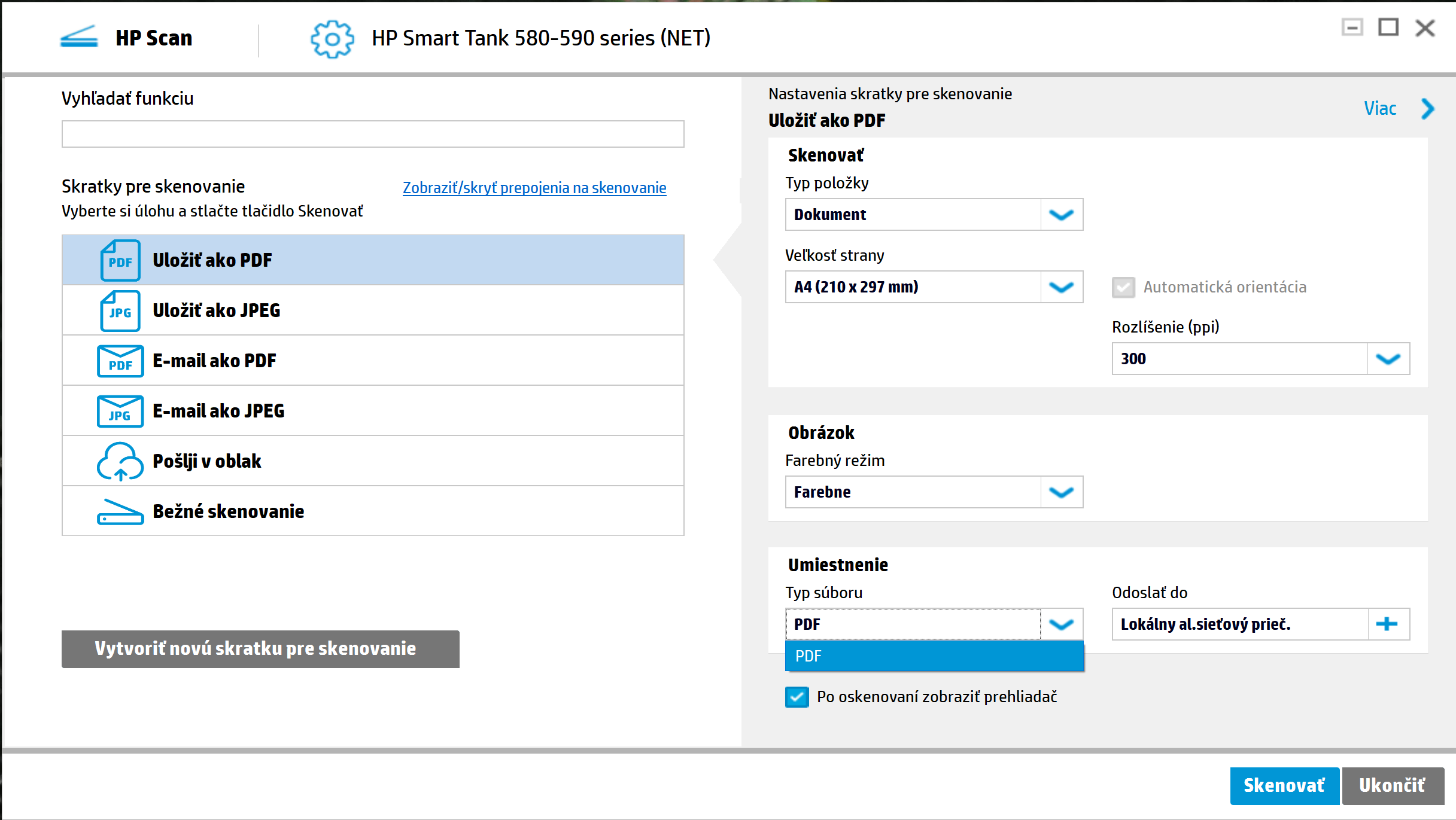Open Viac settings link
This screenshot has width=1456, height=820.
point(1379,108)
